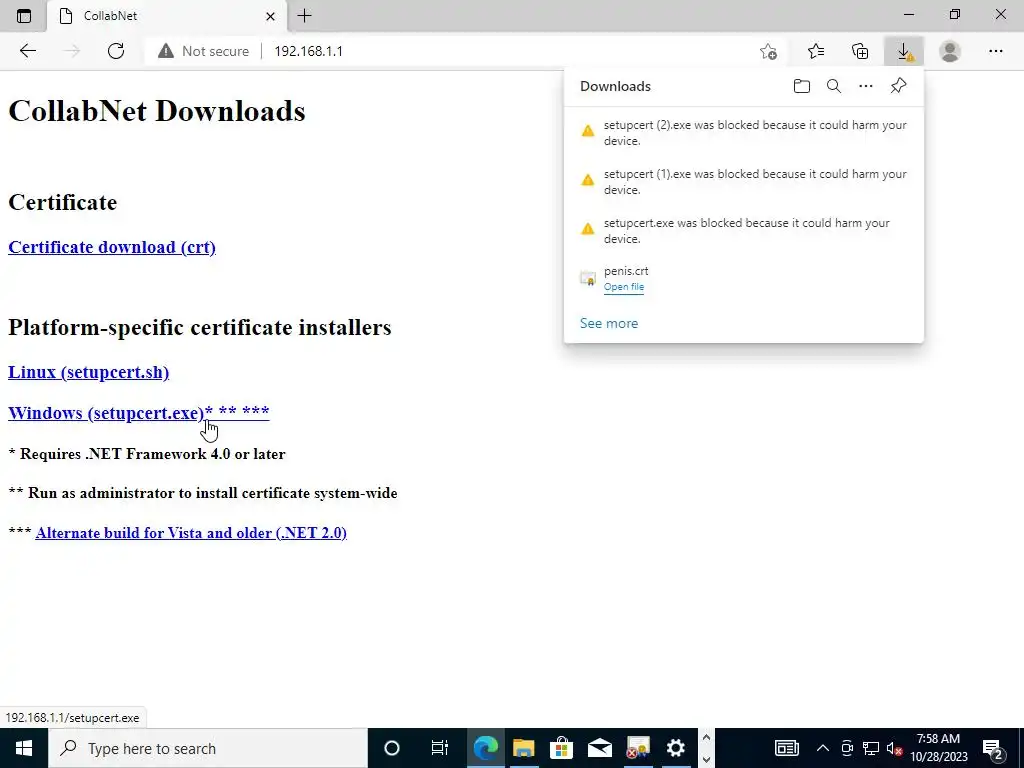This screenshot has width=1024, height=768.
Task: Open the profile avatar icon
Action: [950, 51]
